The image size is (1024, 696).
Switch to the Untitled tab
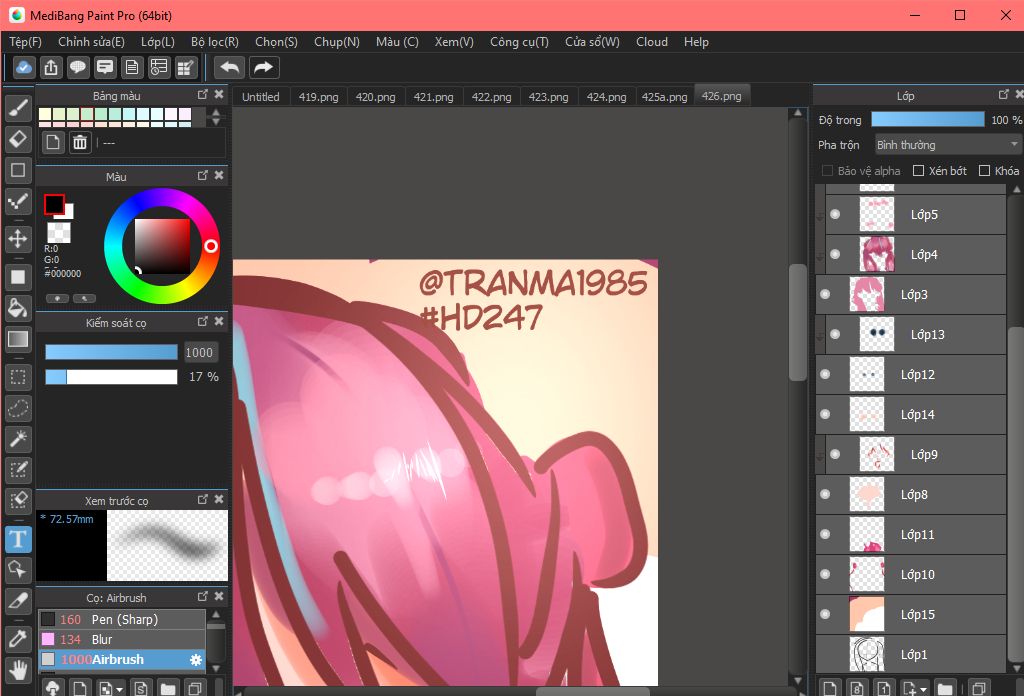click(261, 97)
